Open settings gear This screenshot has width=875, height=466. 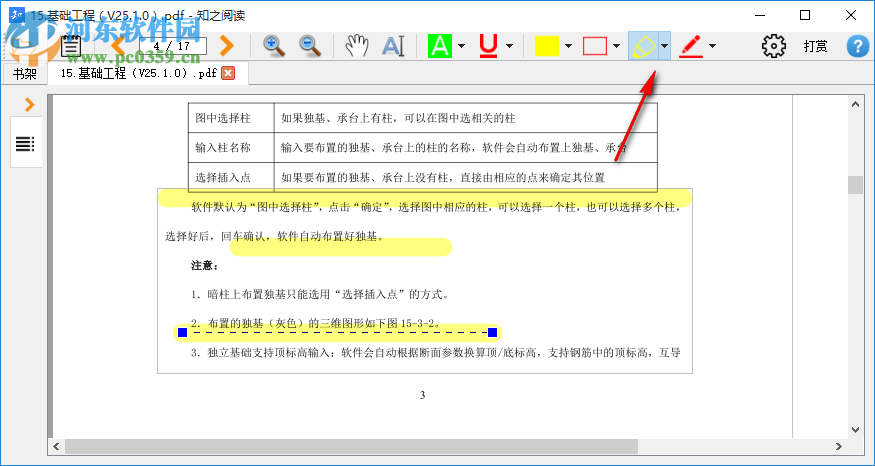point(773,46)
